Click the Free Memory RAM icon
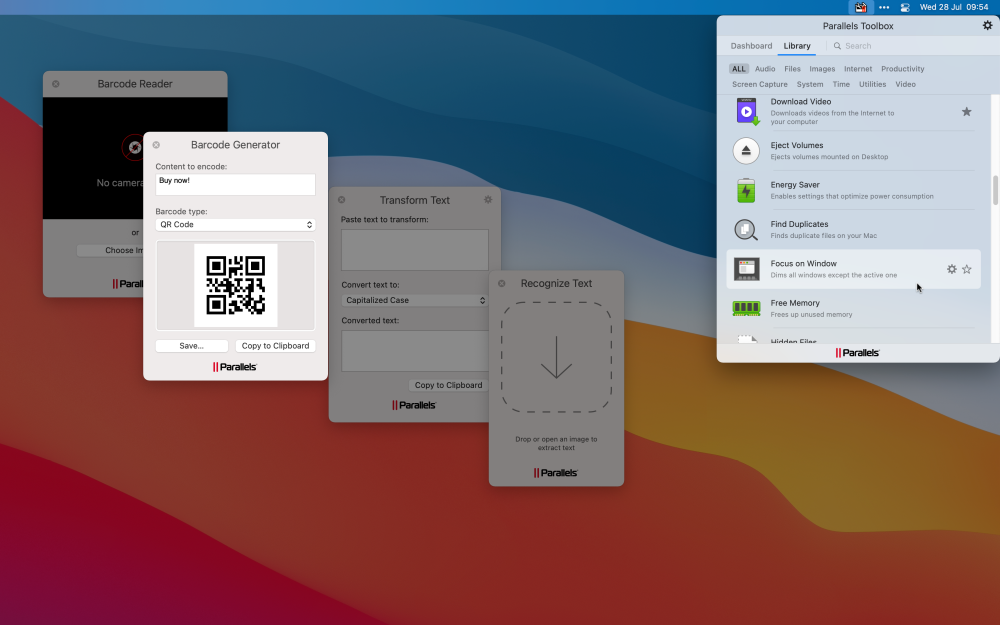Viewport: 1000px width, 625px height. click(746, 309)
